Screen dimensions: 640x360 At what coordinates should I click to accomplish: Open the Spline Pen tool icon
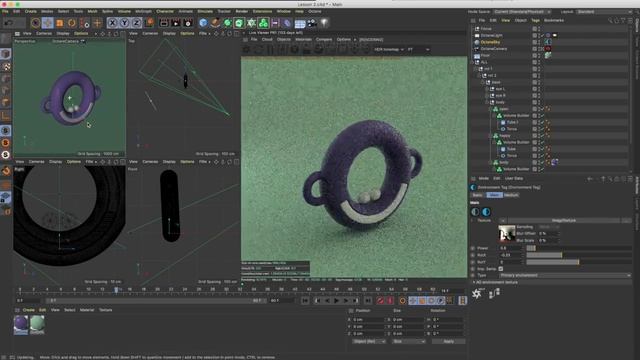[x=216, y=23]
